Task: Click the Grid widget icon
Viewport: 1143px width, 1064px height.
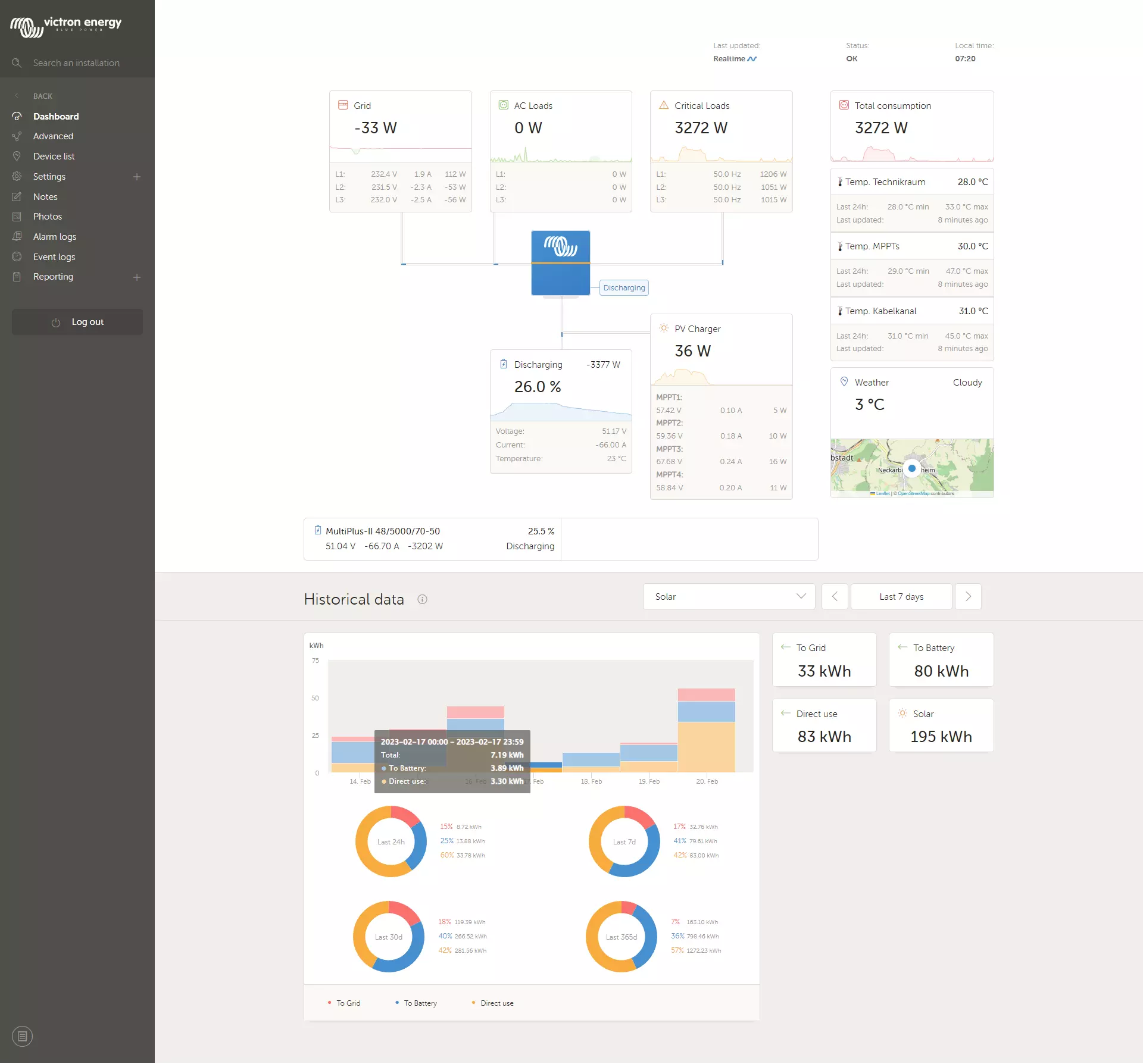Action: (x=343, y=105)
